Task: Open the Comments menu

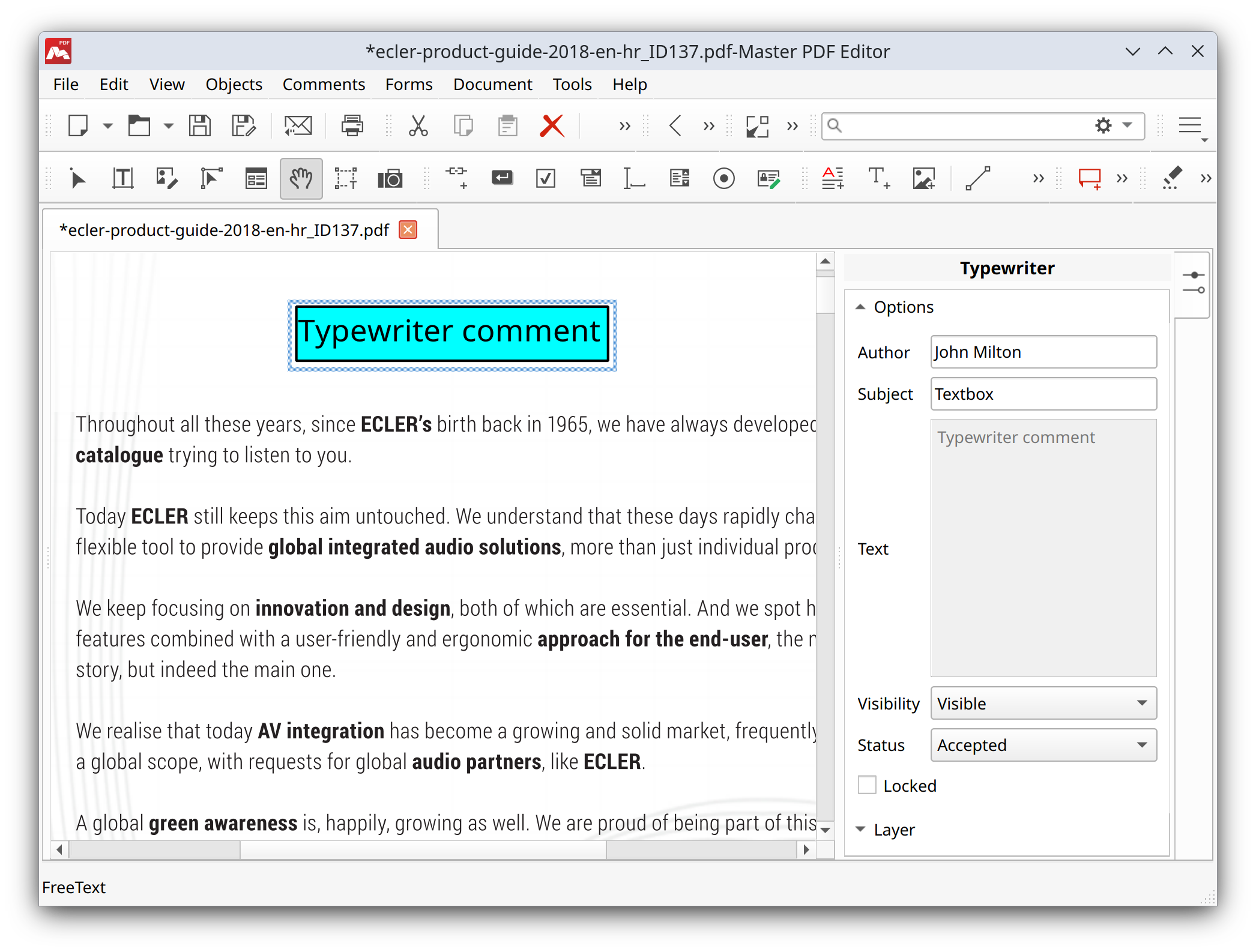Action: pos(323,84)
